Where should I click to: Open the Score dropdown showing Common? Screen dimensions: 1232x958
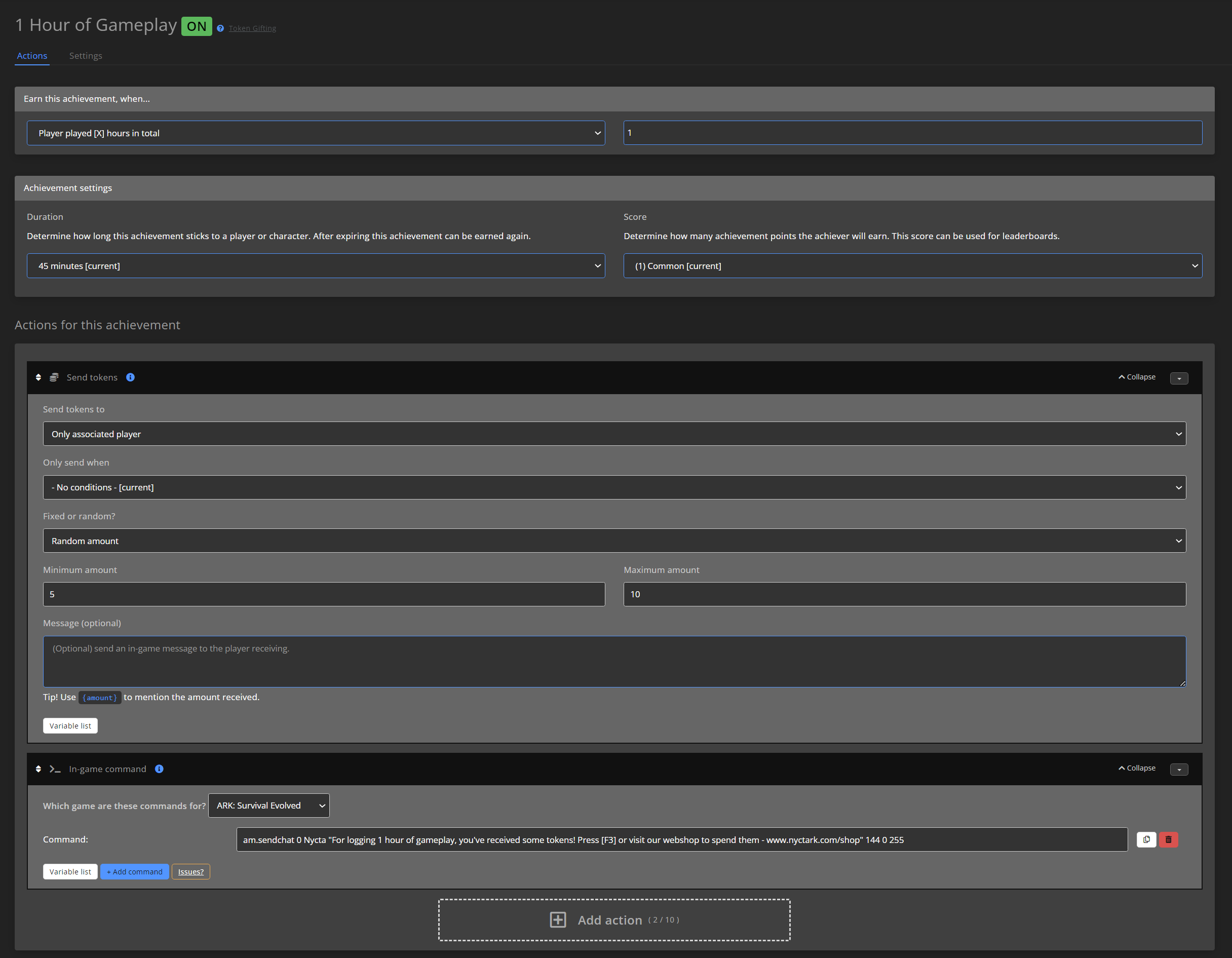tap(913, 265)
